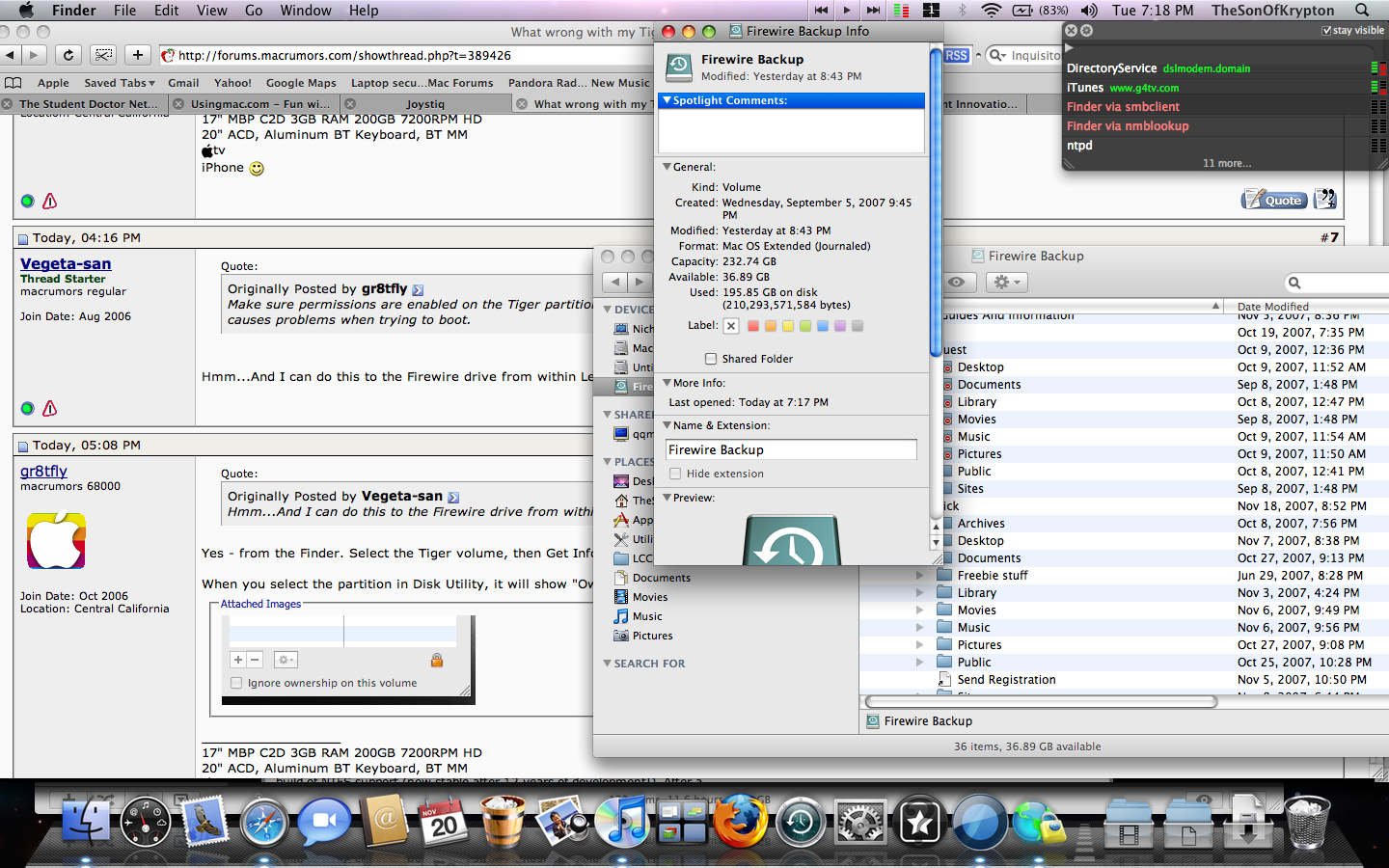
Task: Open Address Book in the Dock
Action: click(x=384, y=822)
